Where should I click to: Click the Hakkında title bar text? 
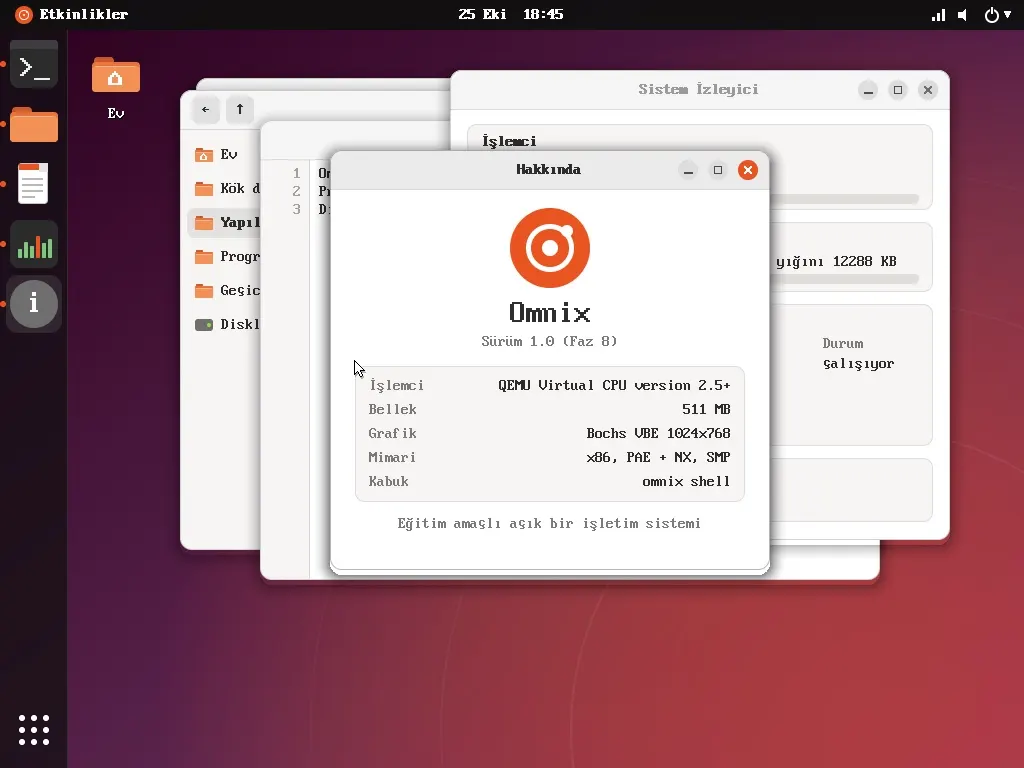(549, 170)
